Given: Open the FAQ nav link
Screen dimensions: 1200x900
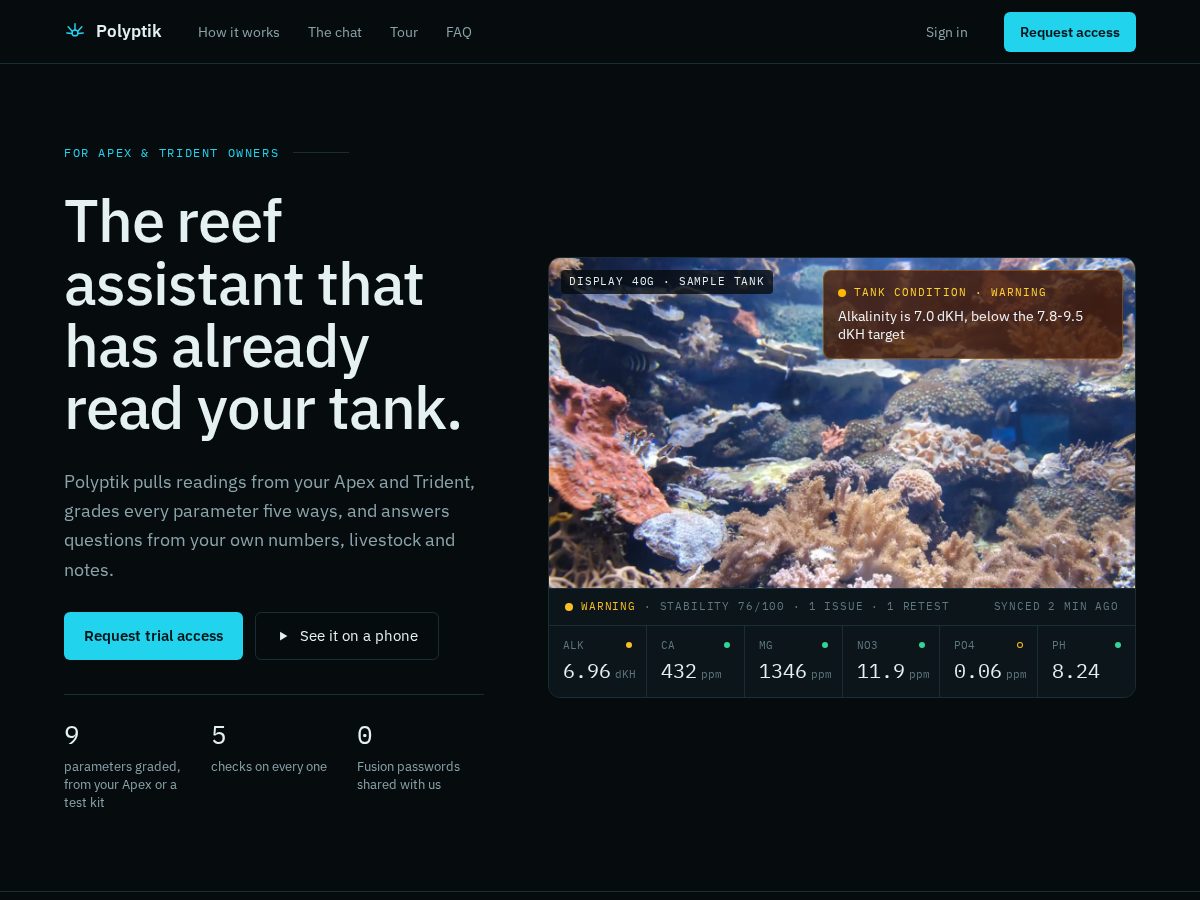Looking at the screenshot, I should [x=459, y=32].
